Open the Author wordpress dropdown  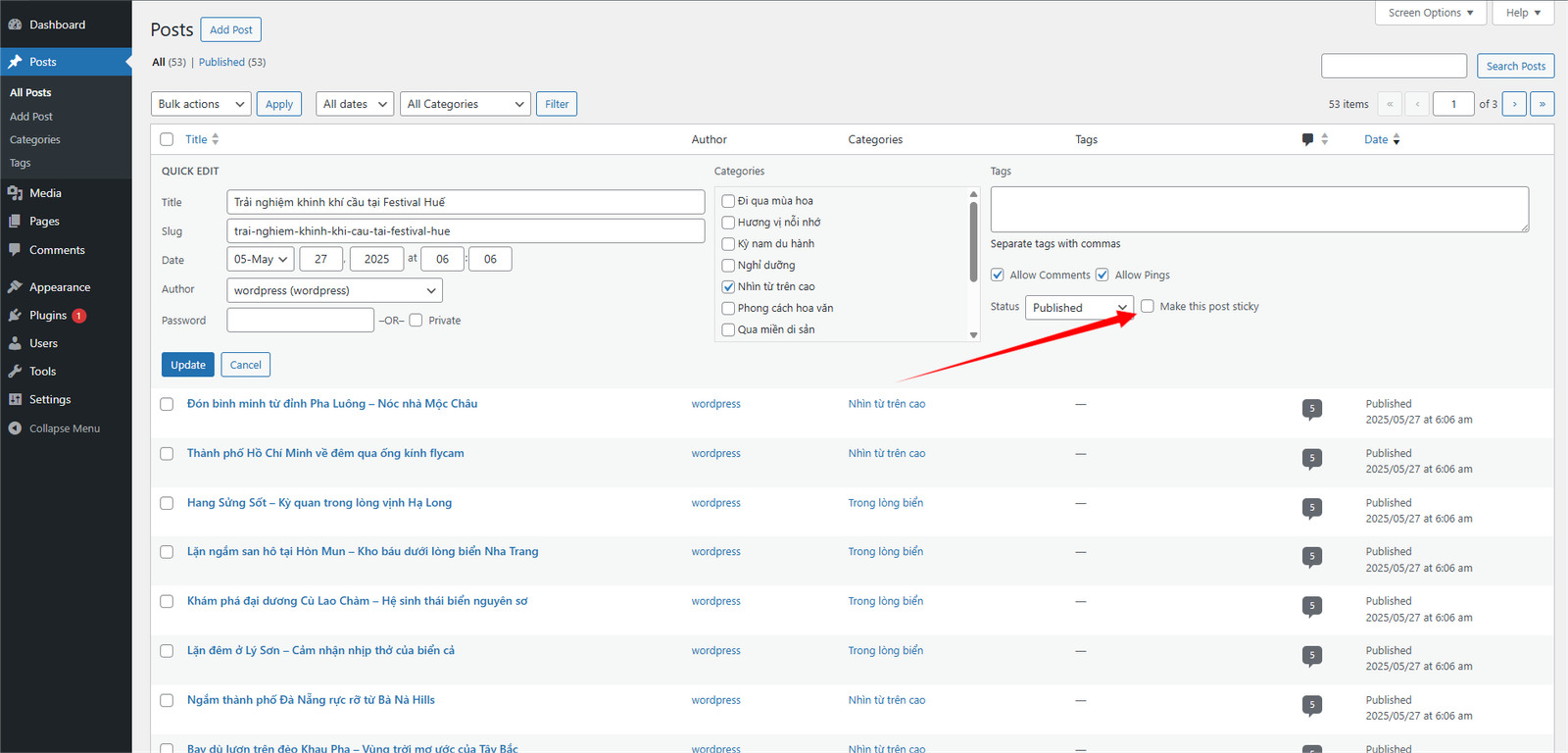pyautogui.click(x=334, y=290)
